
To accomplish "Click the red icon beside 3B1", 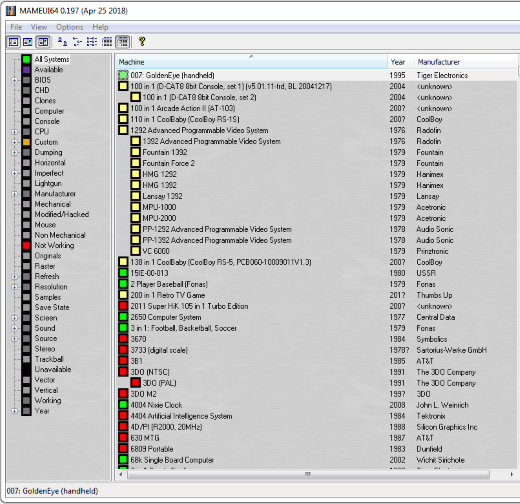I will click(123, 361).
